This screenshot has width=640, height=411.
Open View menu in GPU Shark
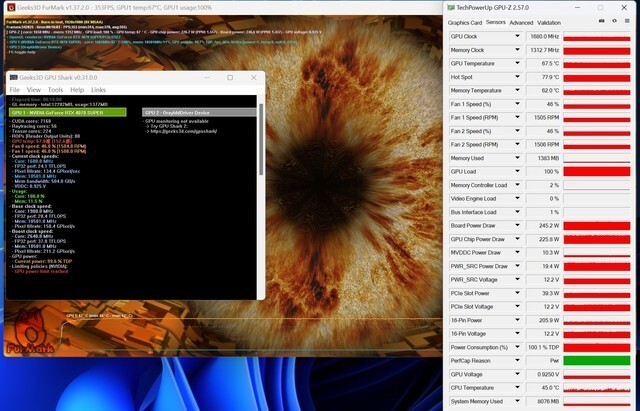[x=33, y=90]
